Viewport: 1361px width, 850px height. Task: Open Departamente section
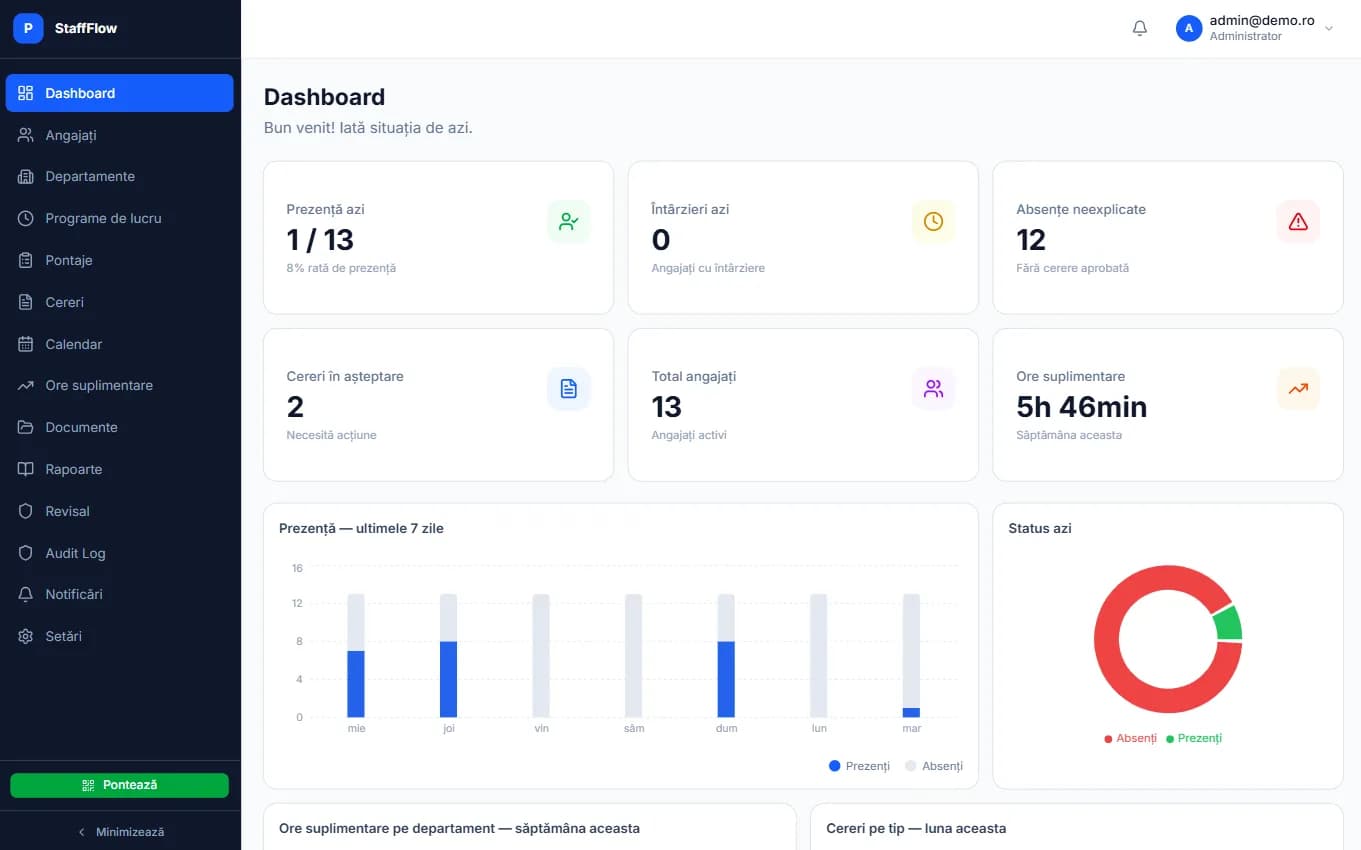pos(120,177)
